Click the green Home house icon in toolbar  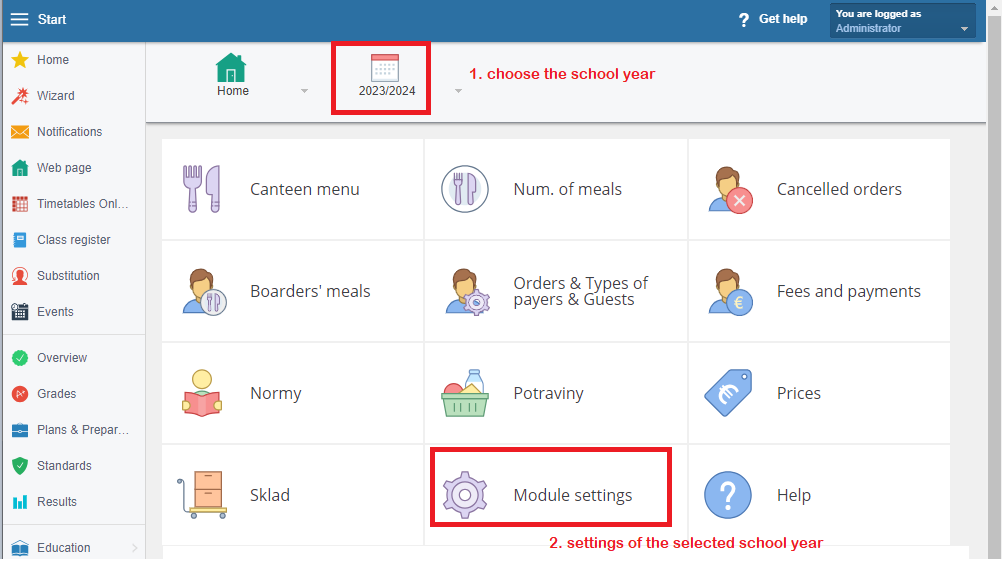(231, 68)
